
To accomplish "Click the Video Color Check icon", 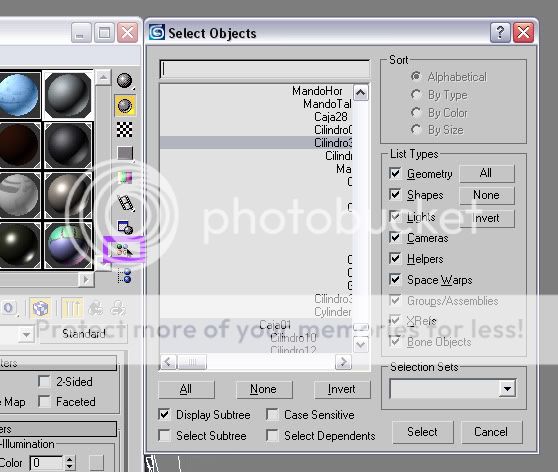I will click(125, 177).
